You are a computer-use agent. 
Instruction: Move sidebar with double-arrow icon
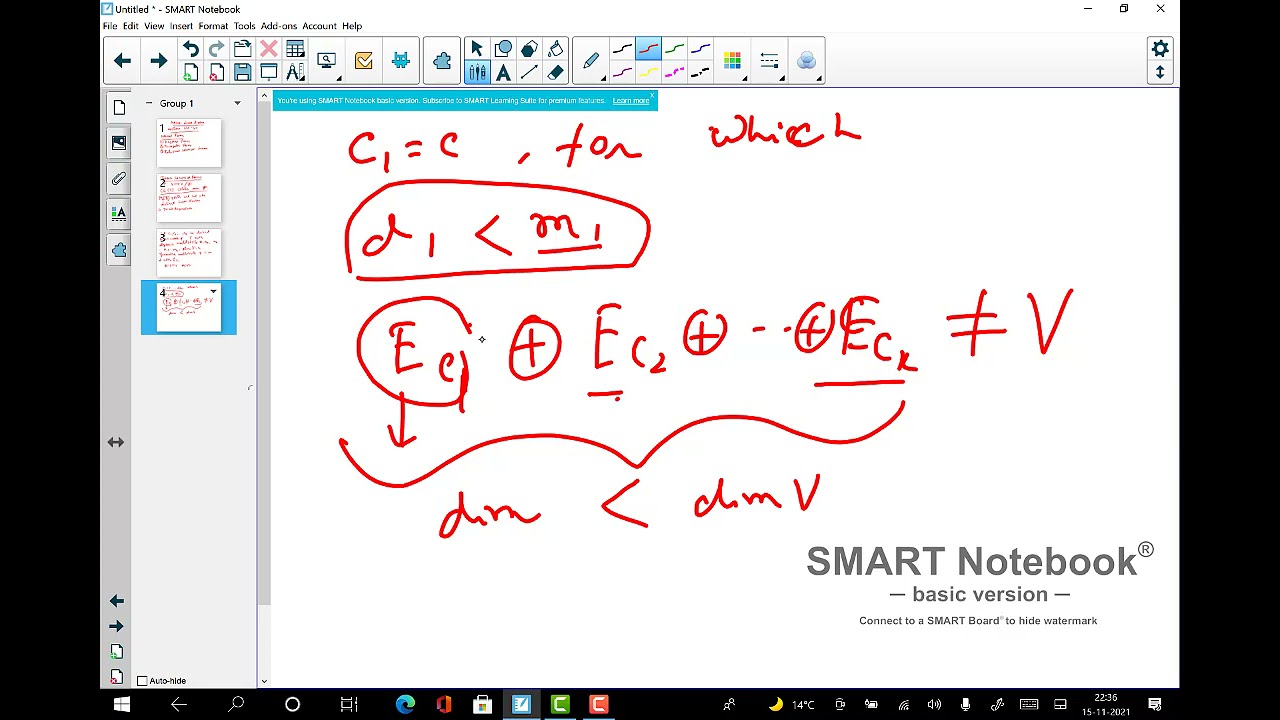[x=116, y=442]
